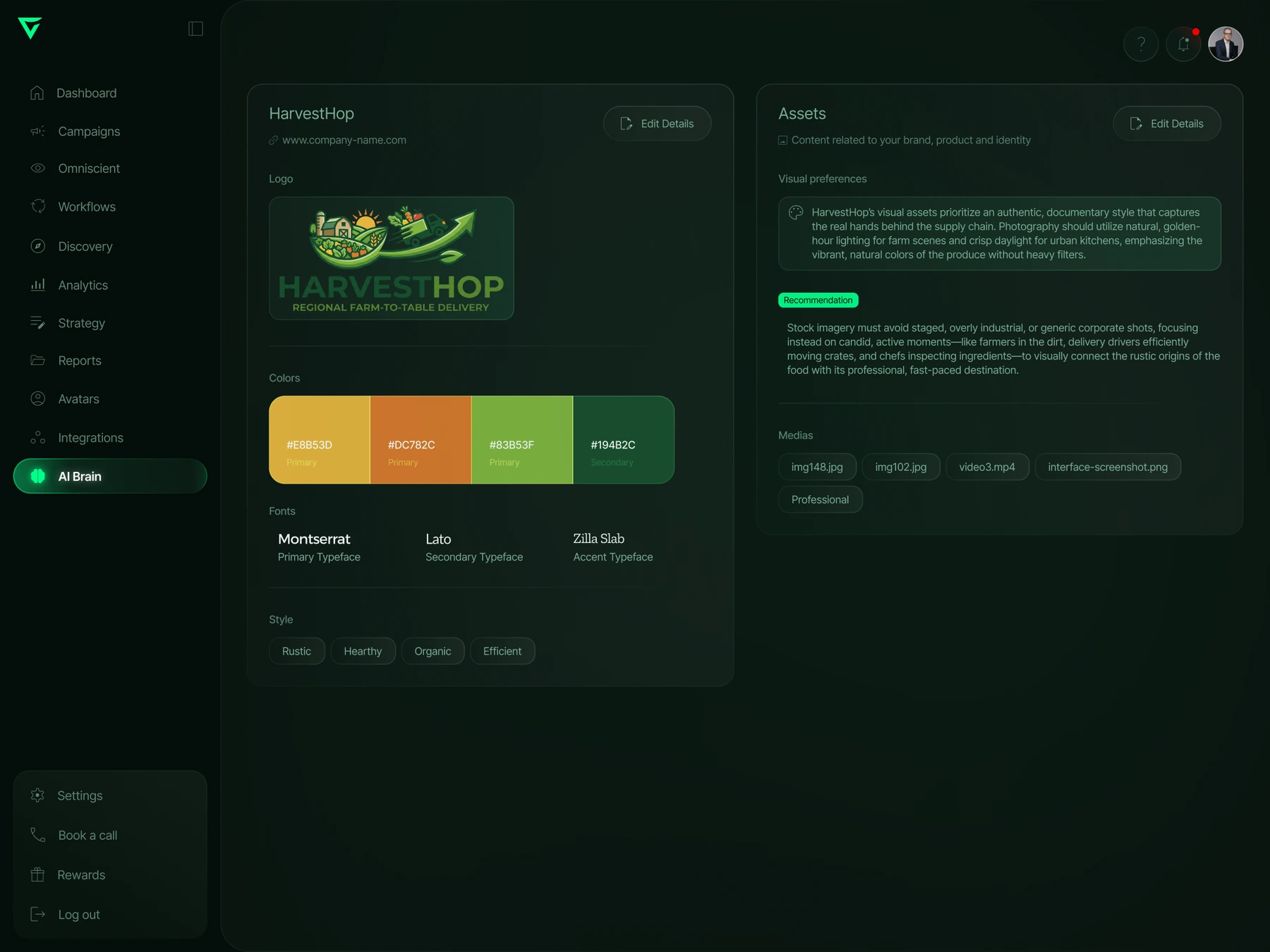Click image icon beside Assets description
Image resolution: width=1270 pixels, height=952 pixels.
[x=782, y=140]
